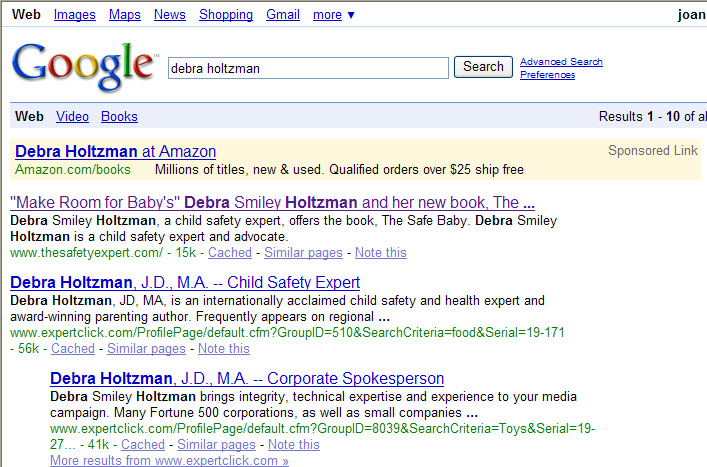This screenshot has height=467, width=707.
Task: Click the search query input field
Action: [308, 68]
